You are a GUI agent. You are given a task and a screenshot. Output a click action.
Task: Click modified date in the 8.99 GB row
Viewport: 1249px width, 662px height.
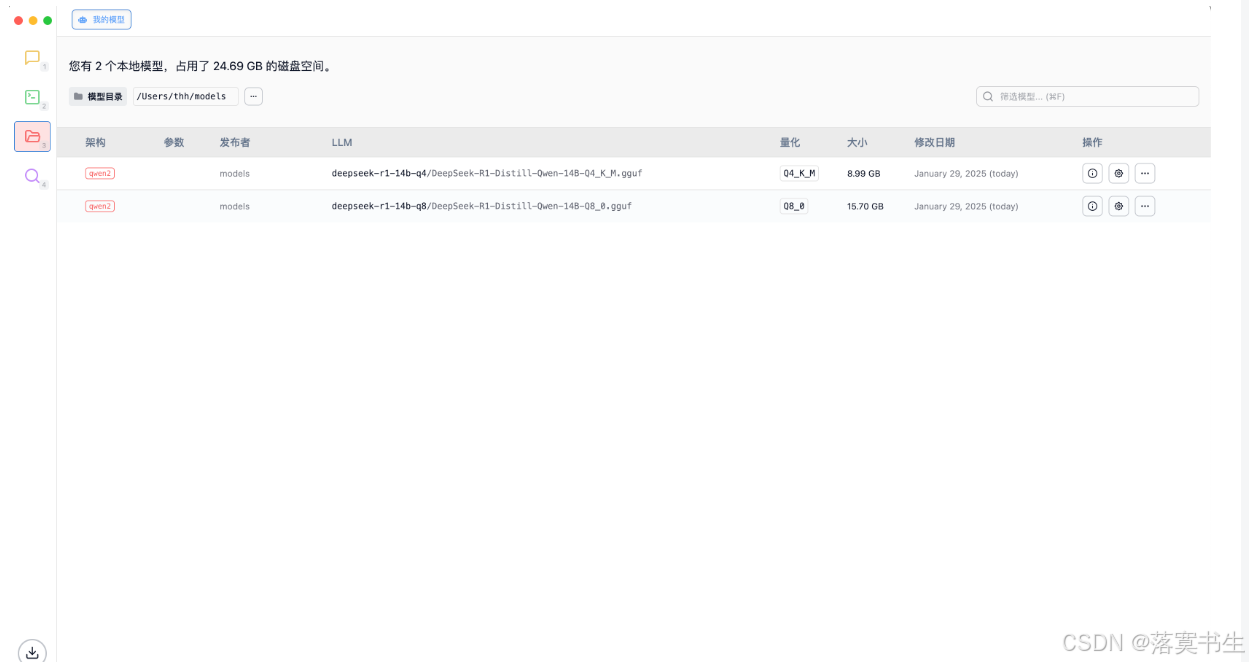pyautogui.click(x=966, y=173)
